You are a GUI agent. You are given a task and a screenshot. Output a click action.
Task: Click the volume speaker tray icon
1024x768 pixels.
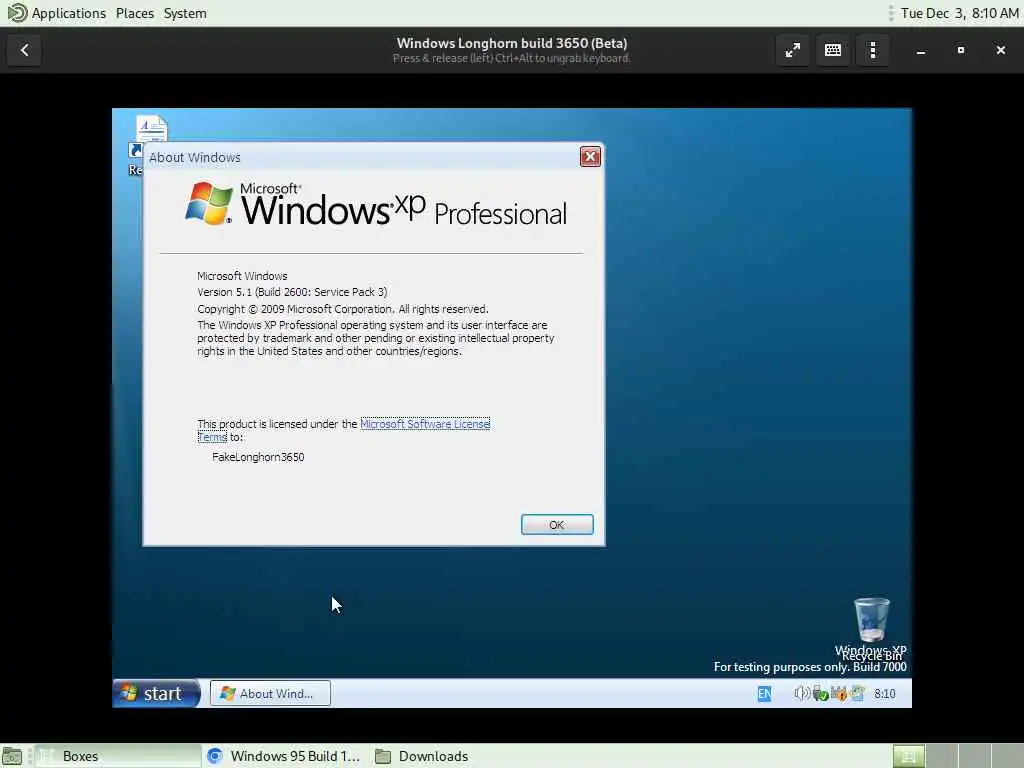(x=801, y=694)
